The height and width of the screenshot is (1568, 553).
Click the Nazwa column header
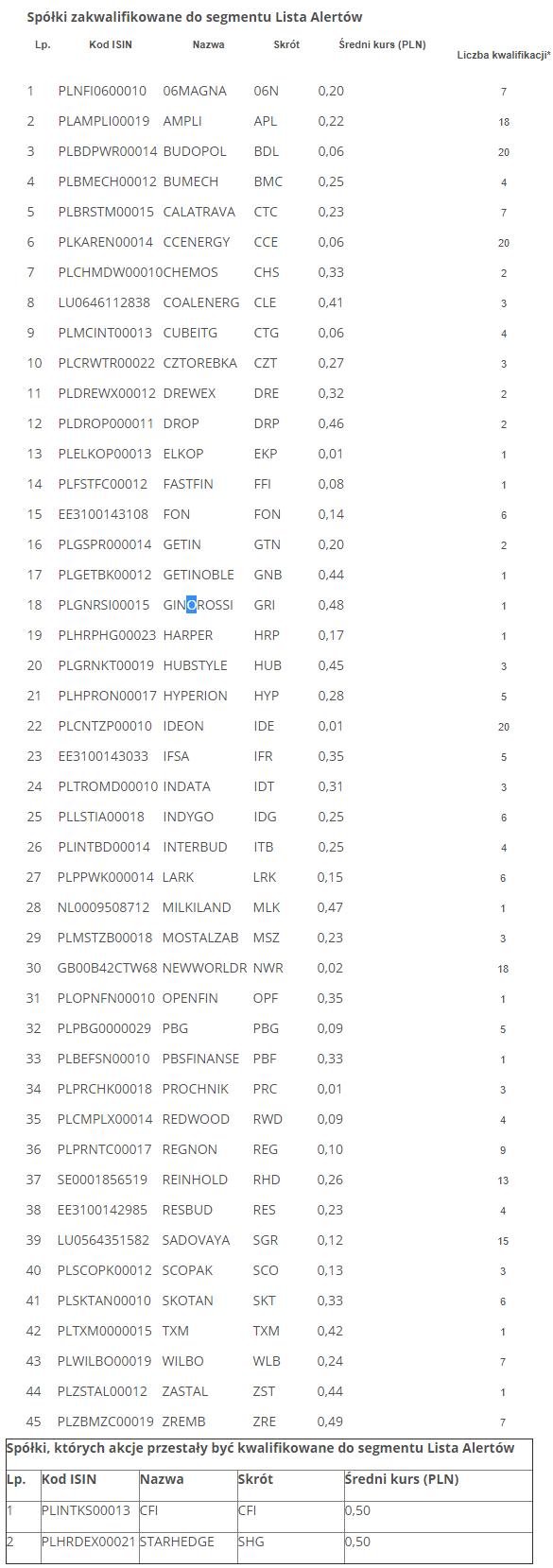[208, 44]
